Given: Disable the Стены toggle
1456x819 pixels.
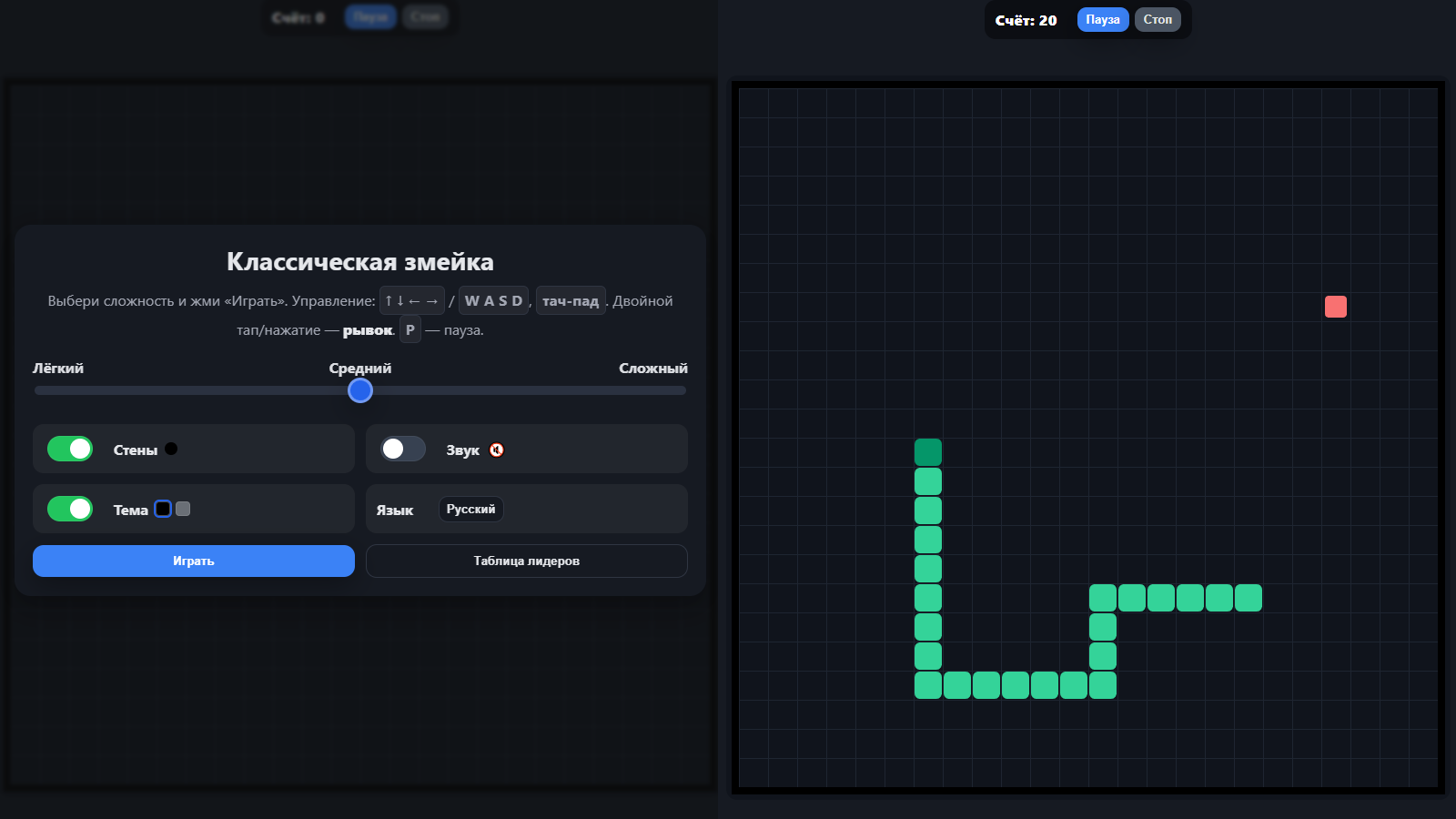Looking at the screenshot, I should click(x=70, y=448).
